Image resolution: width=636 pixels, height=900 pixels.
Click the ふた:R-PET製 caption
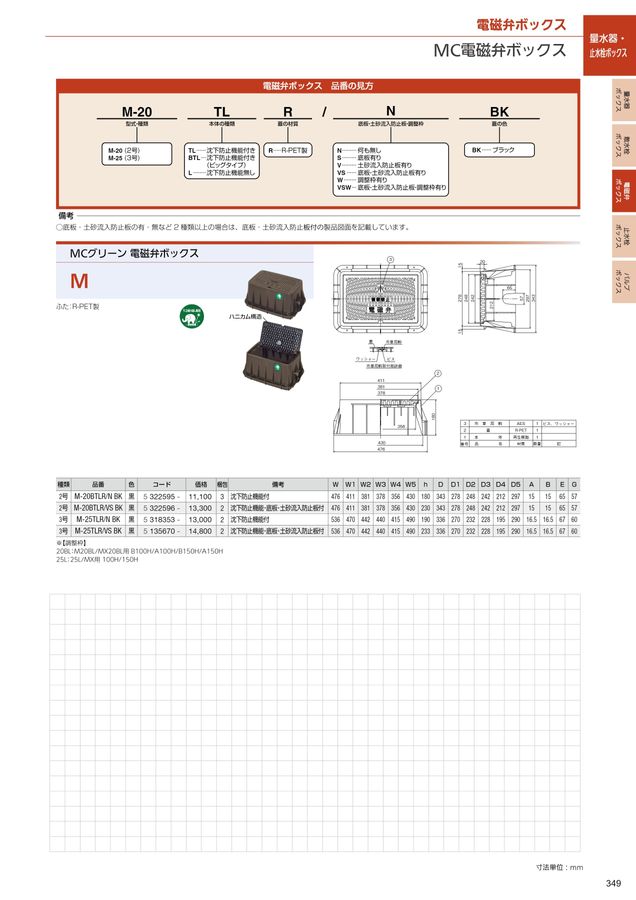[77, 307]
